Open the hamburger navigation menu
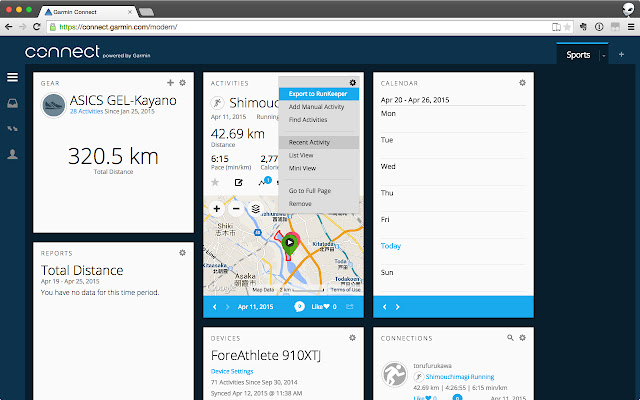The width and height of the screenshot is (640, 400). [x=12, y=77]
